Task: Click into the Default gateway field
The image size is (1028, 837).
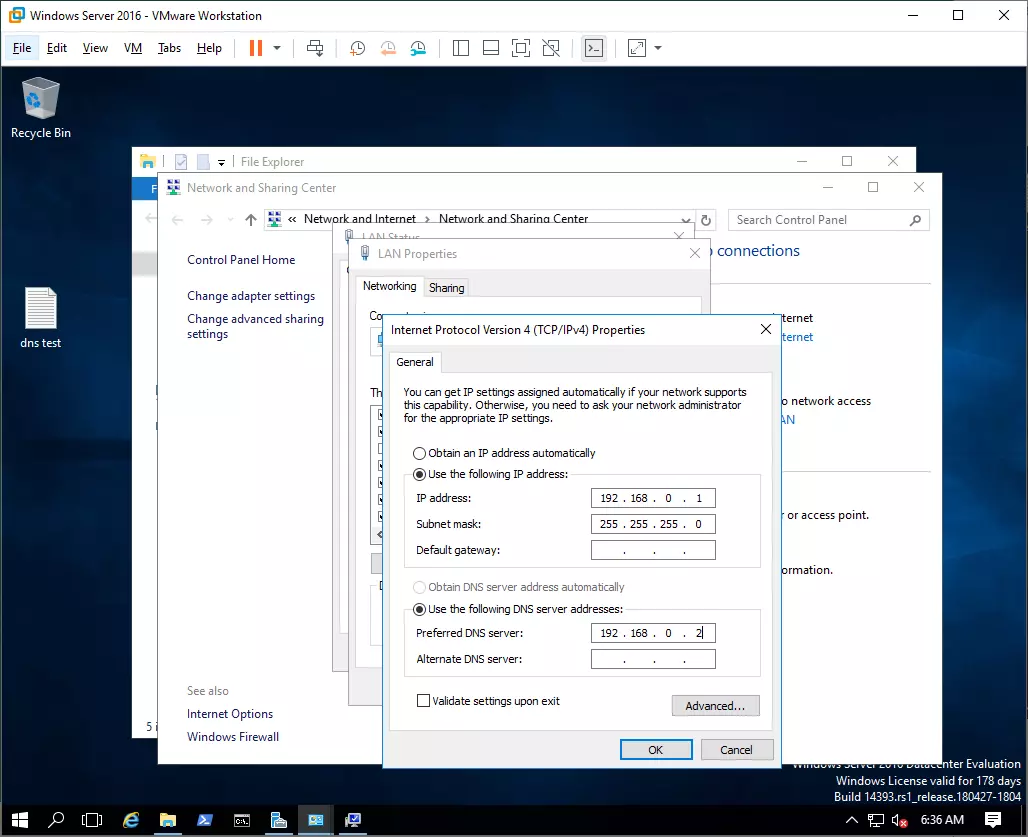Action: (653, 550)
